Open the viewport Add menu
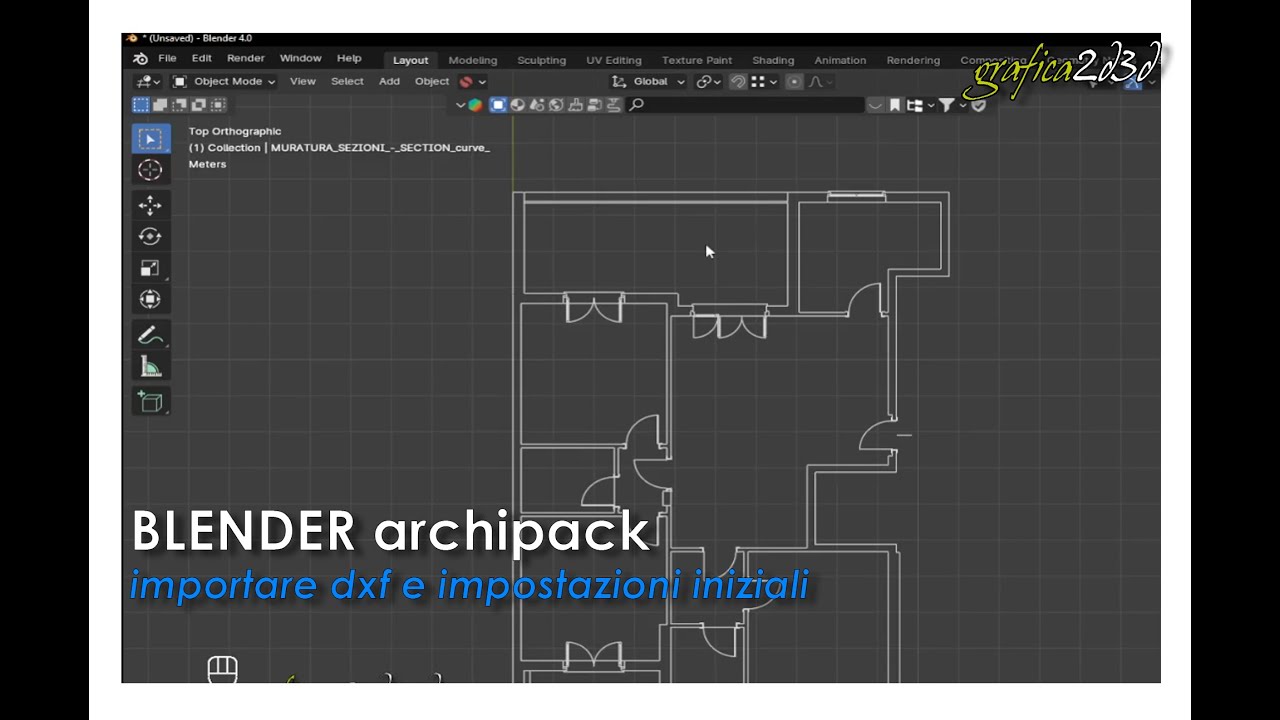Viewport: 1280px width, 720px height. (x=389, y=82)
